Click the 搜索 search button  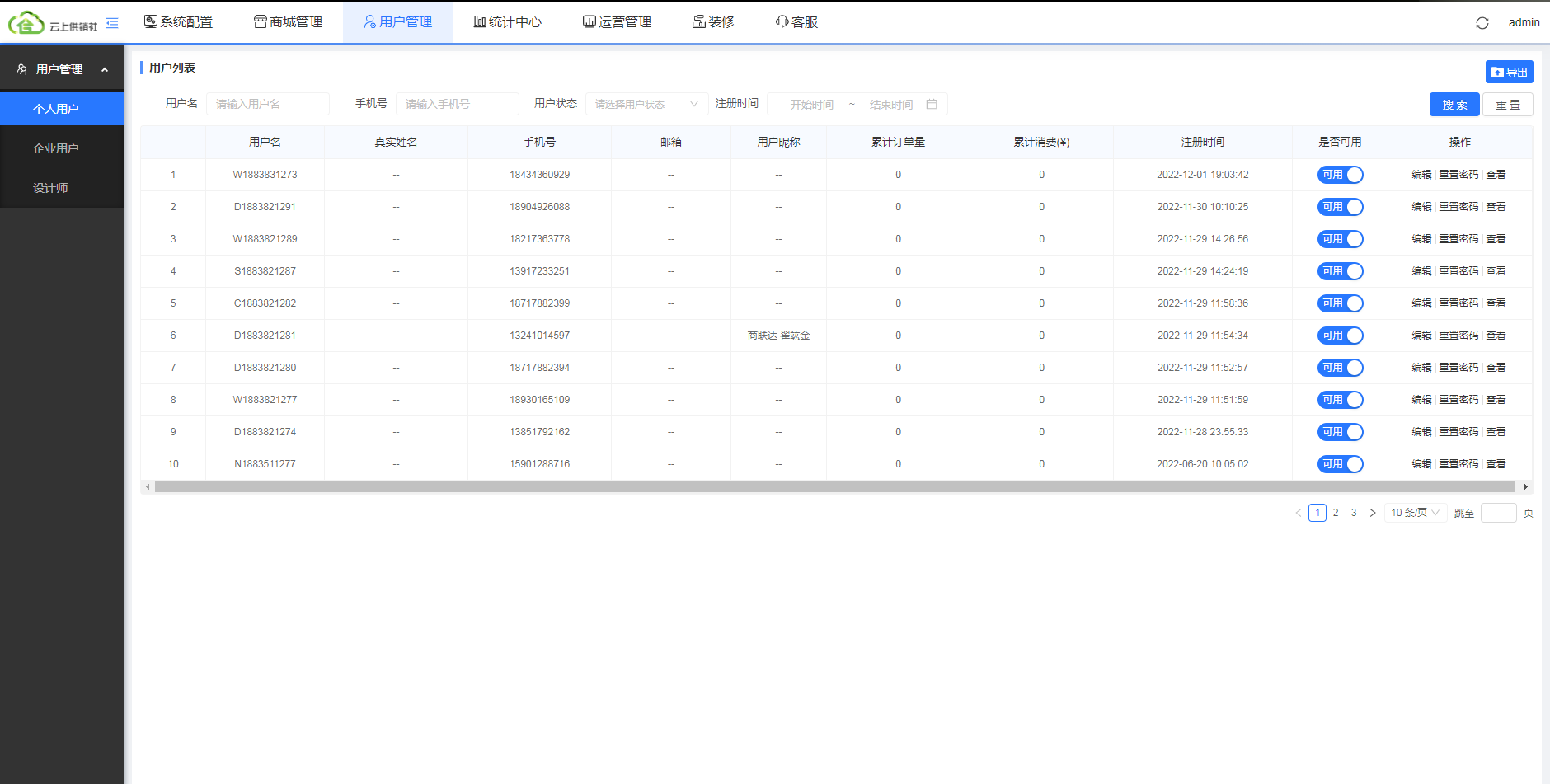tap(1454, 104)
